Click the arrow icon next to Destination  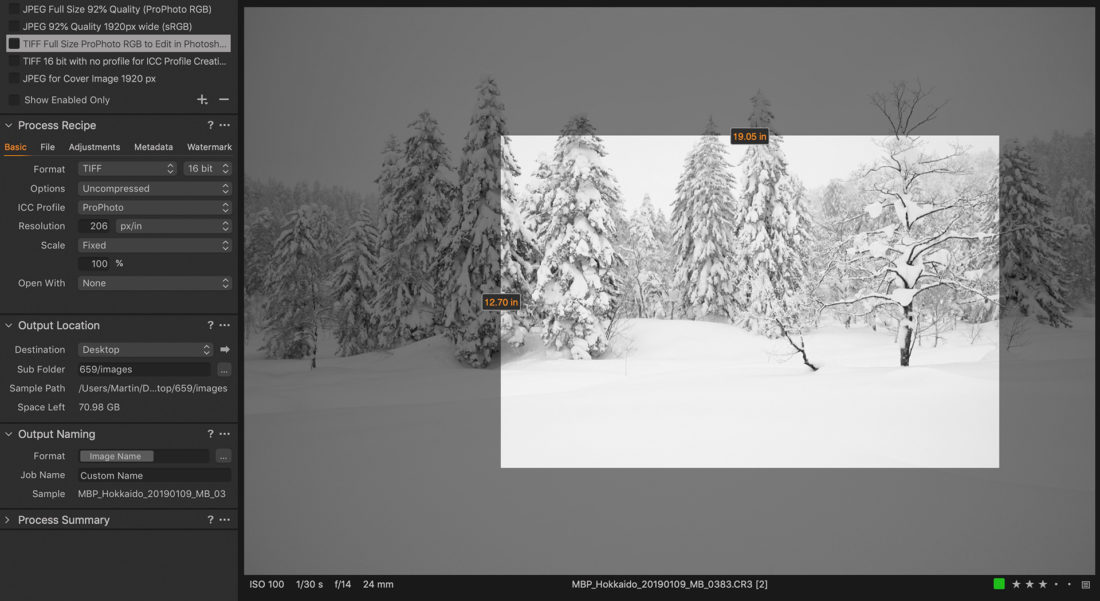pyautogui.click(x=225, y=350)
